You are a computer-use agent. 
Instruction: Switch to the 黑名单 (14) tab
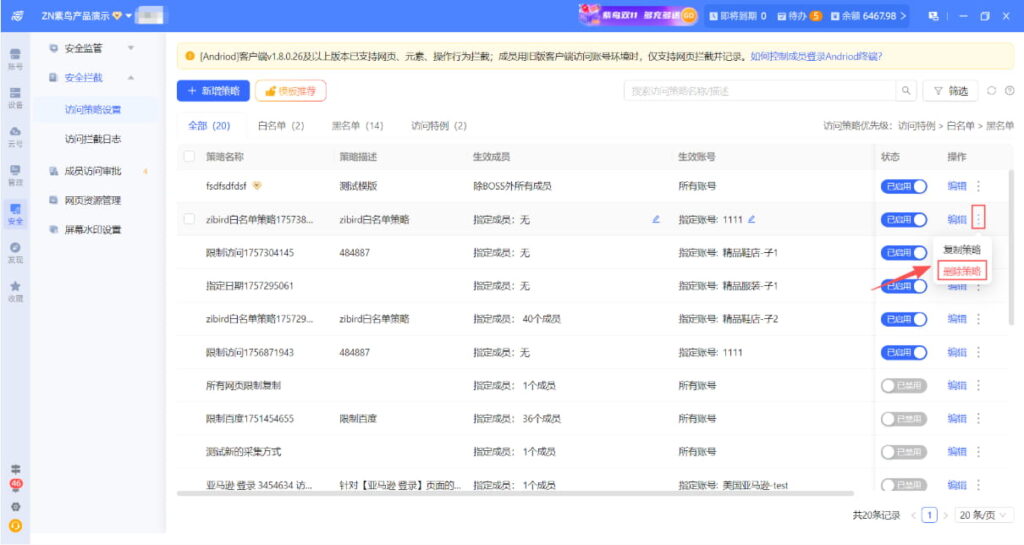pos(357,125)
